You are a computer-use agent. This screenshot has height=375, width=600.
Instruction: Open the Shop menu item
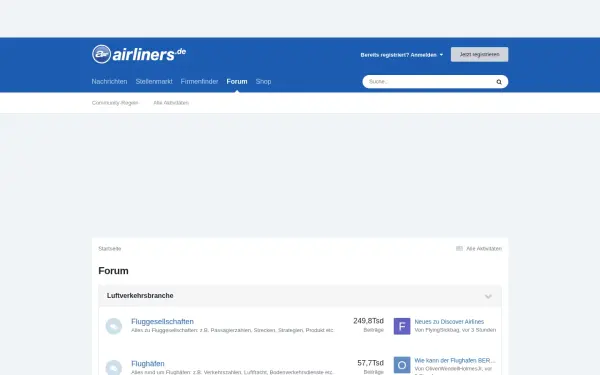(263, 82)
